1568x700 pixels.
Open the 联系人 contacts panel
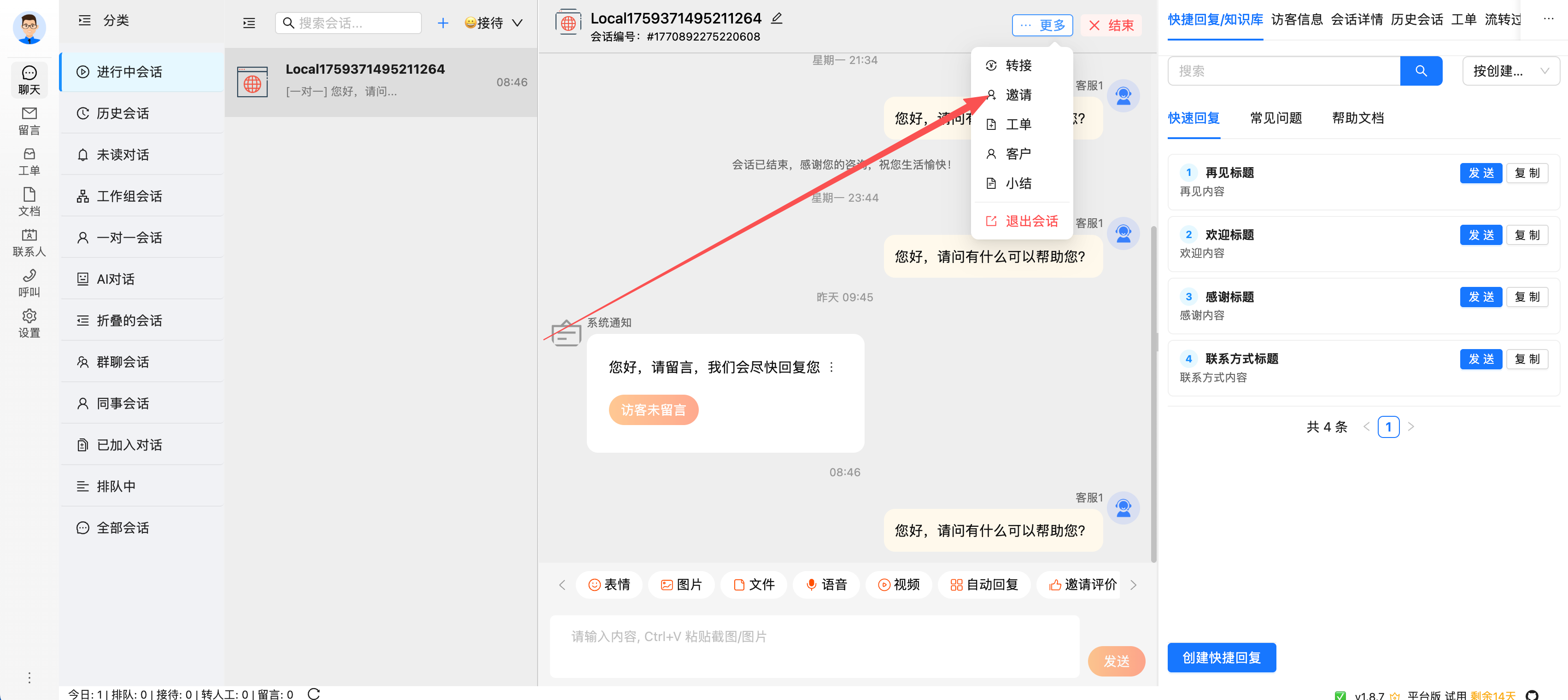point(29,242)
